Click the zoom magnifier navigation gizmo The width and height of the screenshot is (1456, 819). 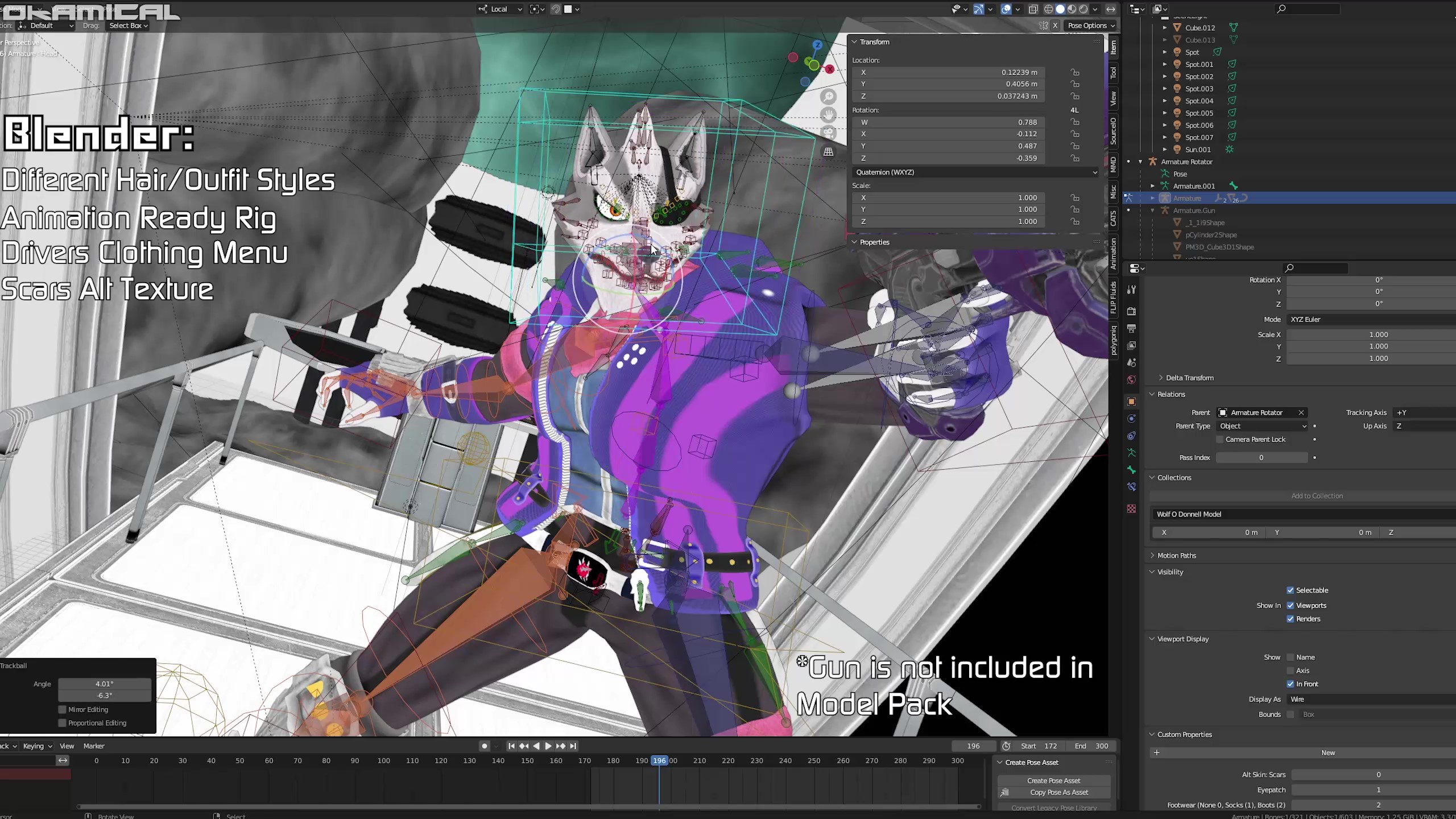tap(829, 97)
